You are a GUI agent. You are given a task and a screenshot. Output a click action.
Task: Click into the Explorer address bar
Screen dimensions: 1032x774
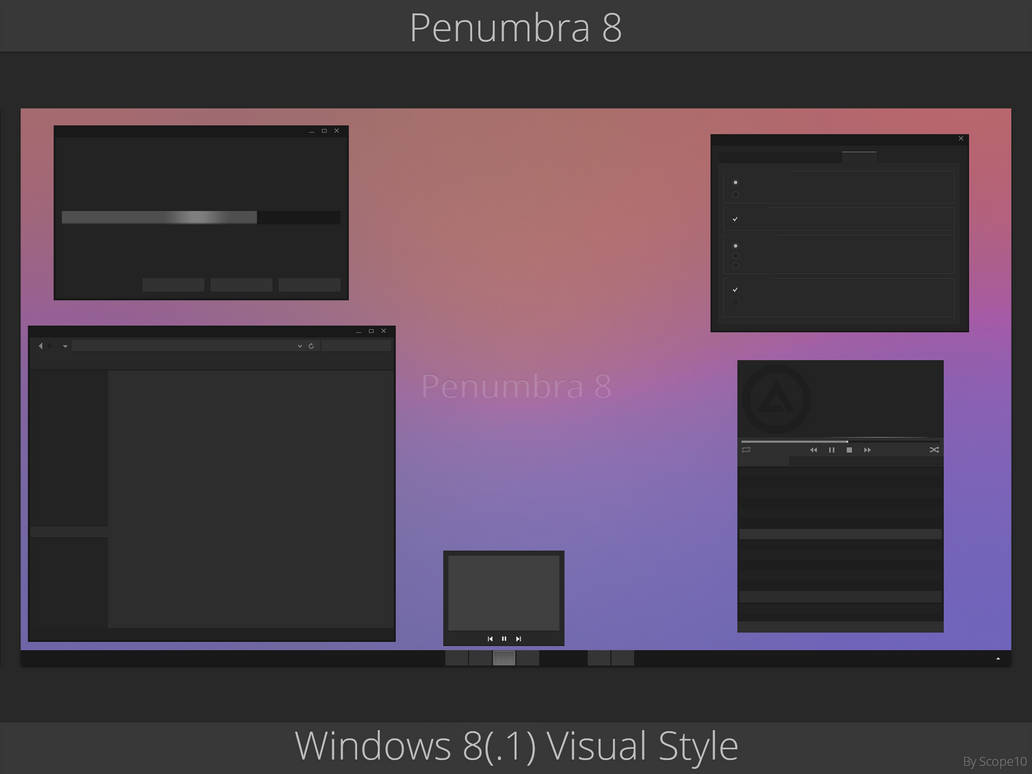tap(184, 346)
